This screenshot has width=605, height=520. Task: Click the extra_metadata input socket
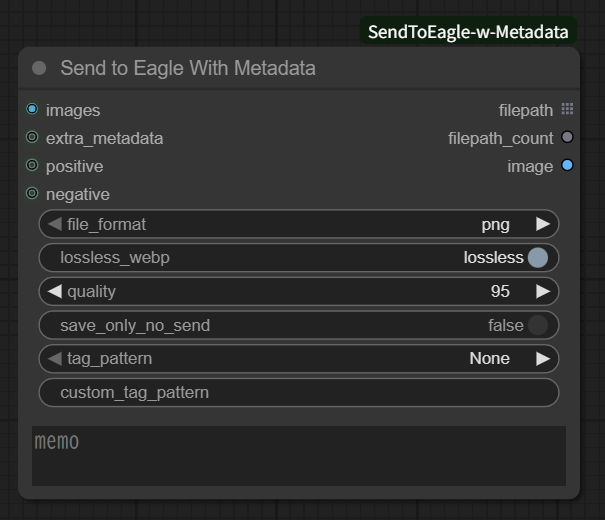click(x=32, y=137)
